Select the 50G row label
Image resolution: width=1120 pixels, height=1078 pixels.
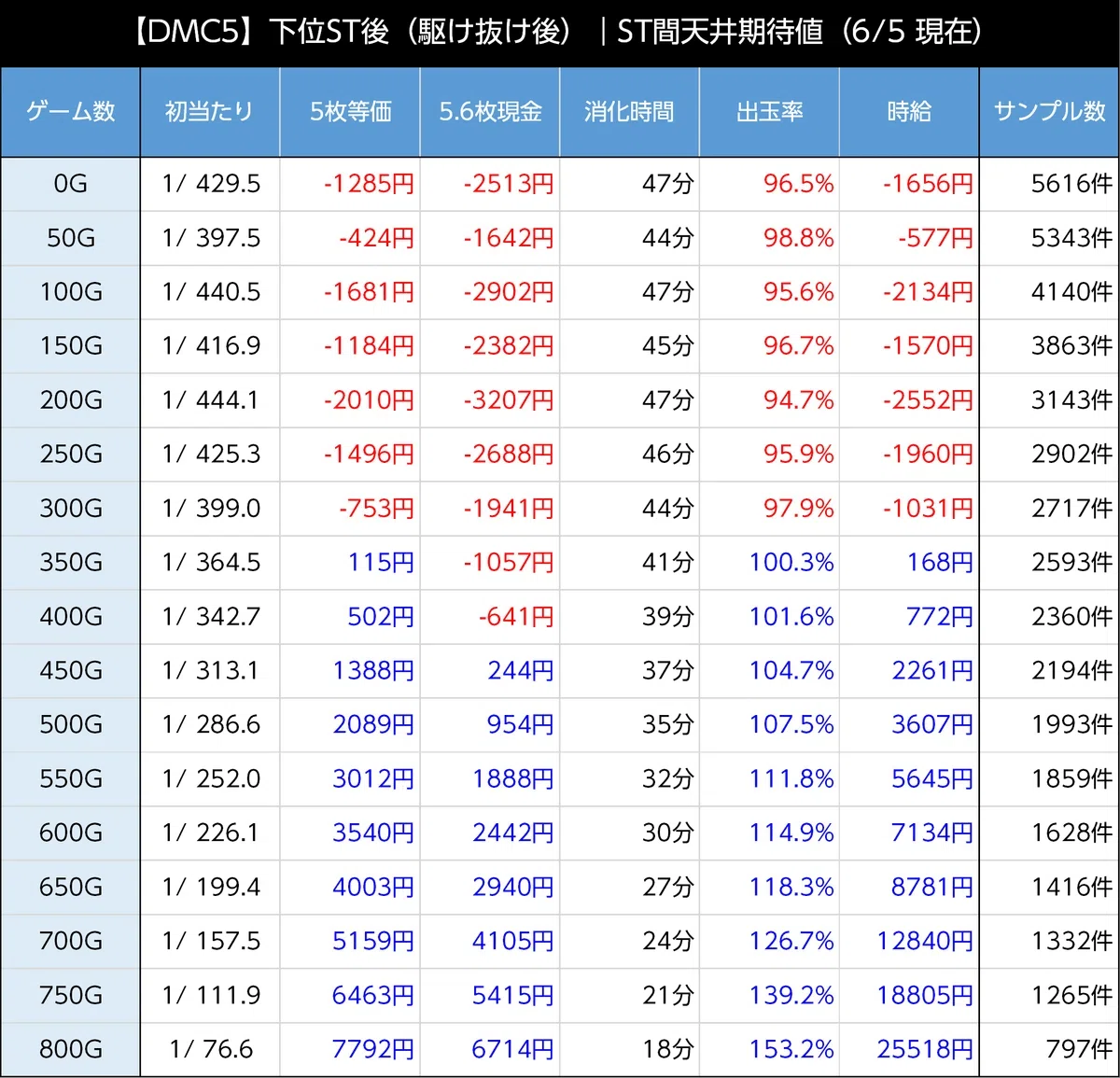[71, 238]
